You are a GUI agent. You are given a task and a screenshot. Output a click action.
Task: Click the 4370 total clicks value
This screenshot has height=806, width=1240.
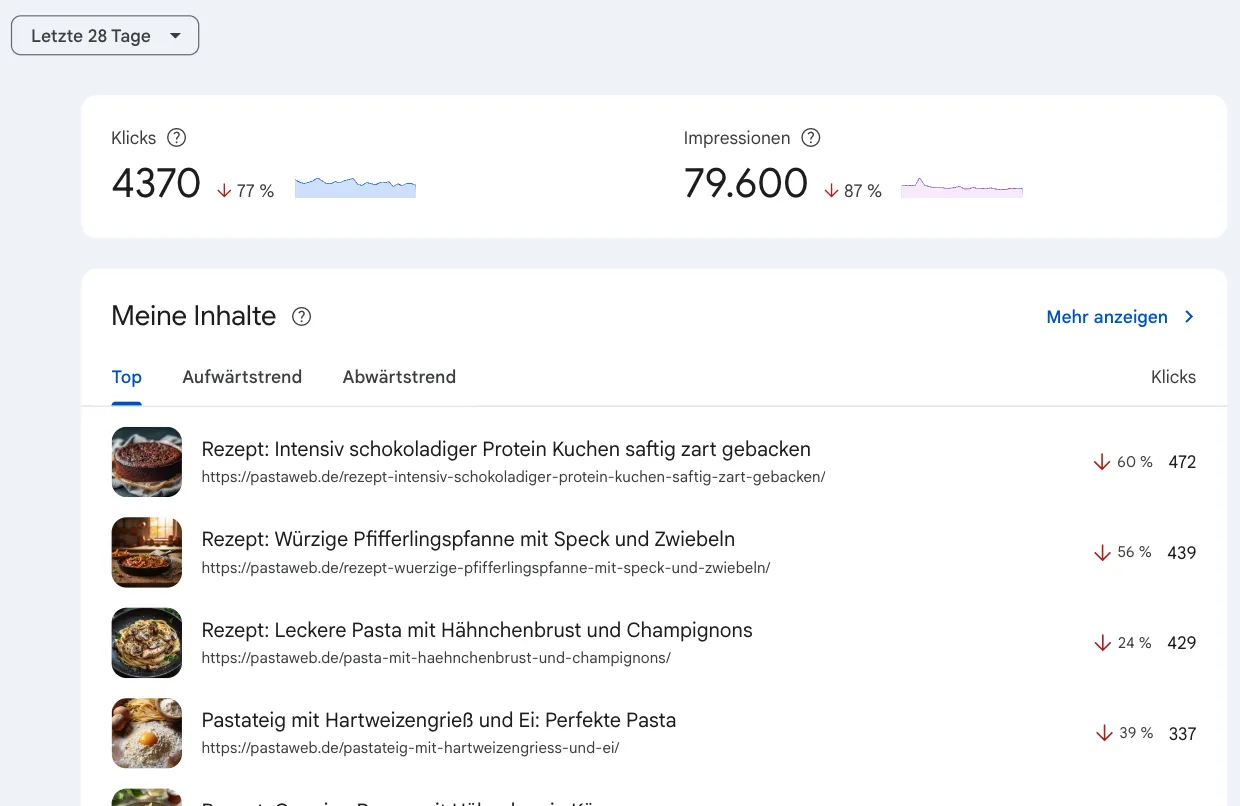[156, 184]
